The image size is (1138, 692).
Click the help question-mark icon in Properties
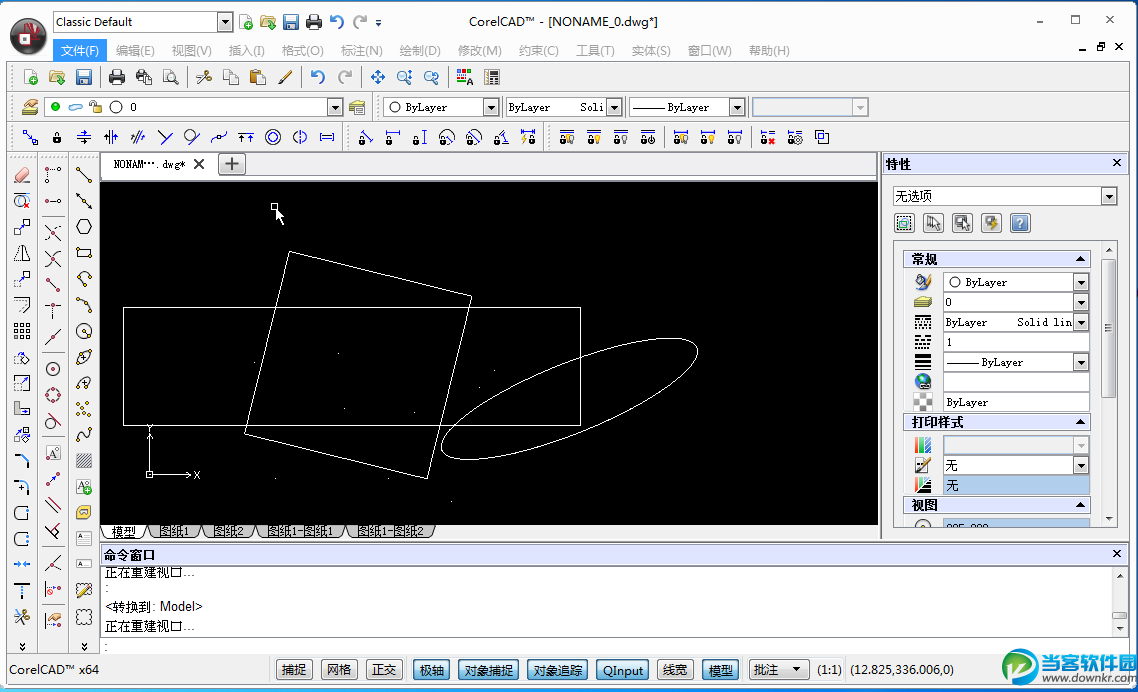point(1020,223)
